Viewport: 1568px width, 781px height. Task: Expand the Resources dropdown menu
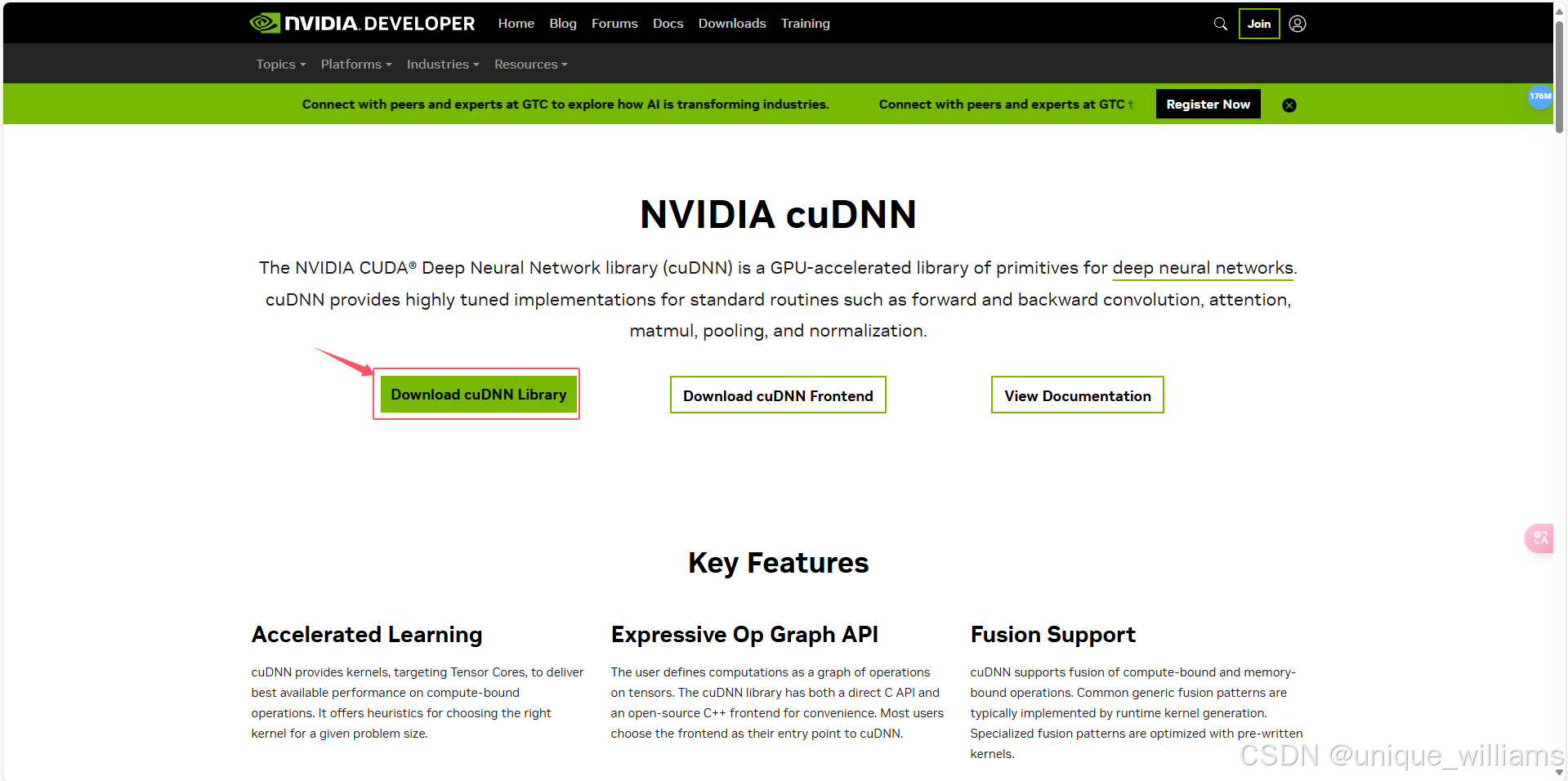point(530,64)
